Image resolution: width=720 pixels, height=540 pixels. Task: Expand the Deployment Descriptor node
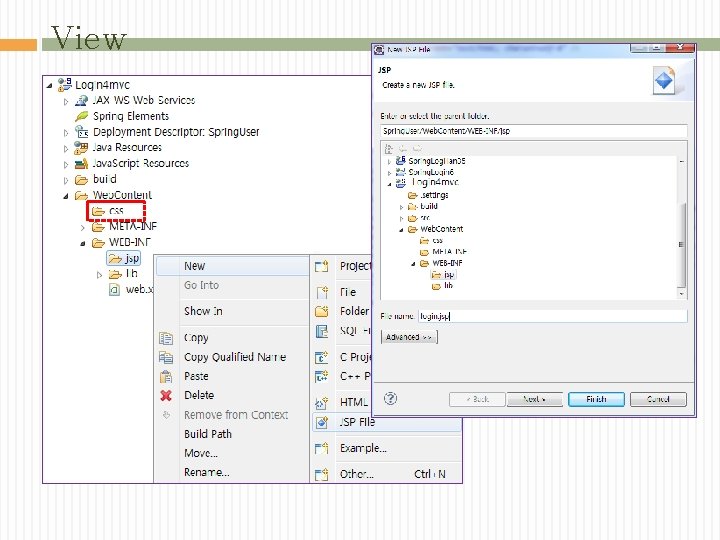(66, 133)
